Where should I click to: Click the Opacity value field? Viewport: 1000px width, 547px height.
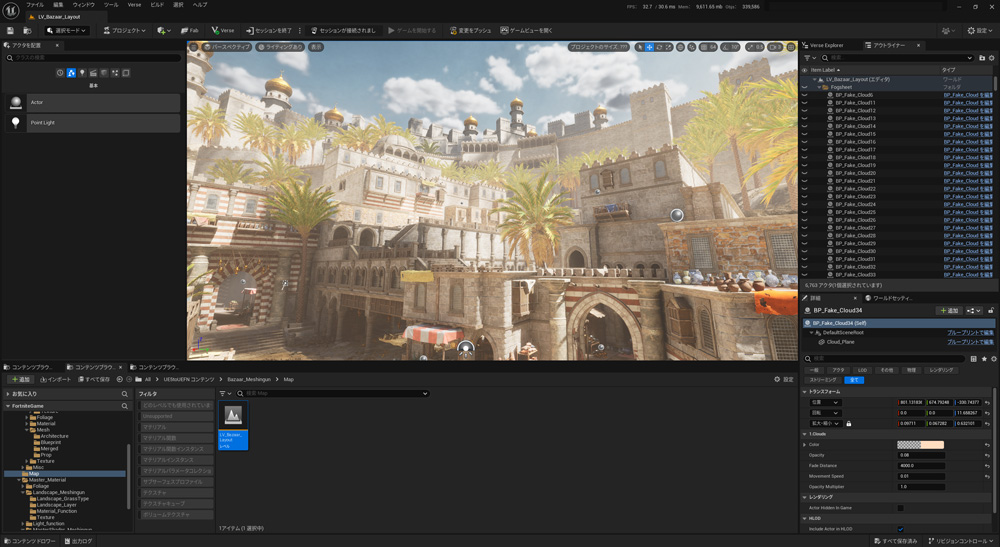[921, 455]
